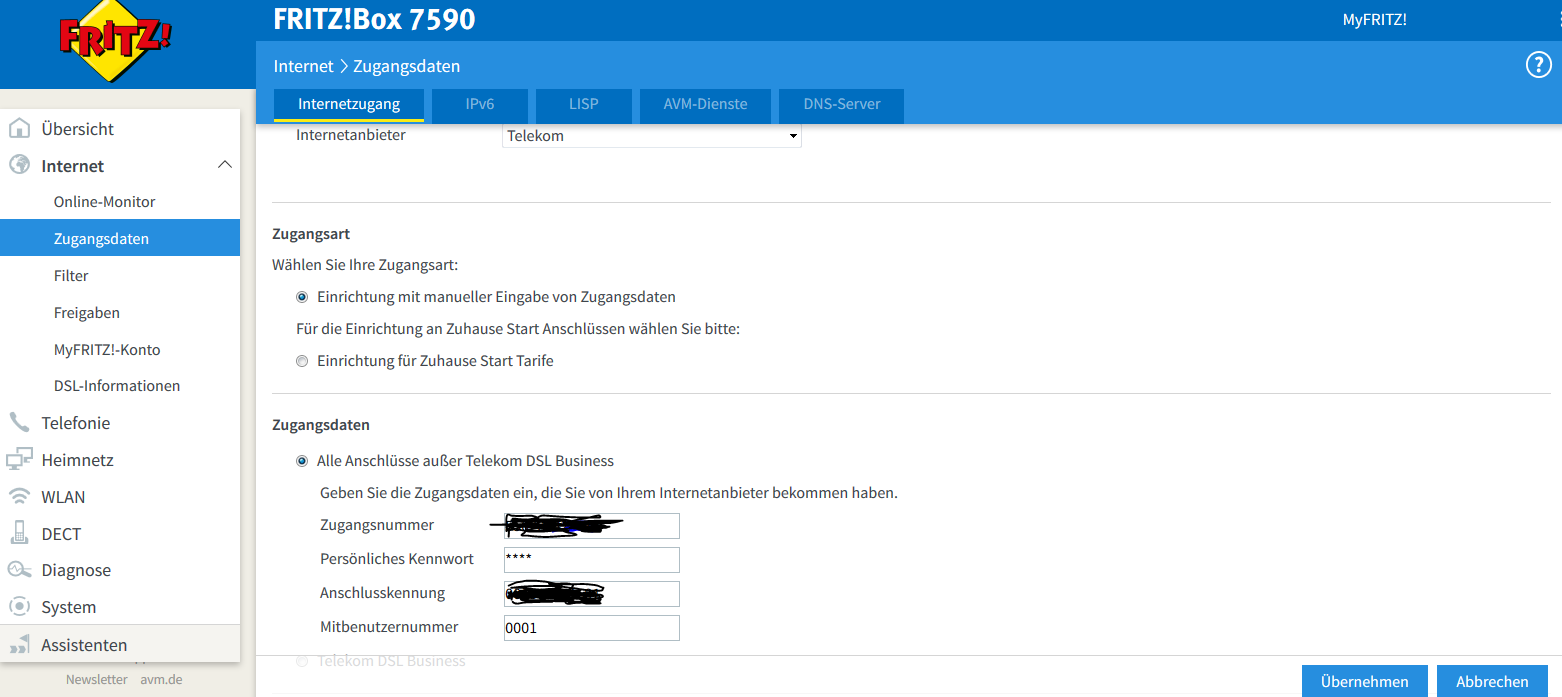Image resolution: width=1562 pixels, height=697 pixels.
Task: Open the Newsletter link
Action: (97, 679)
